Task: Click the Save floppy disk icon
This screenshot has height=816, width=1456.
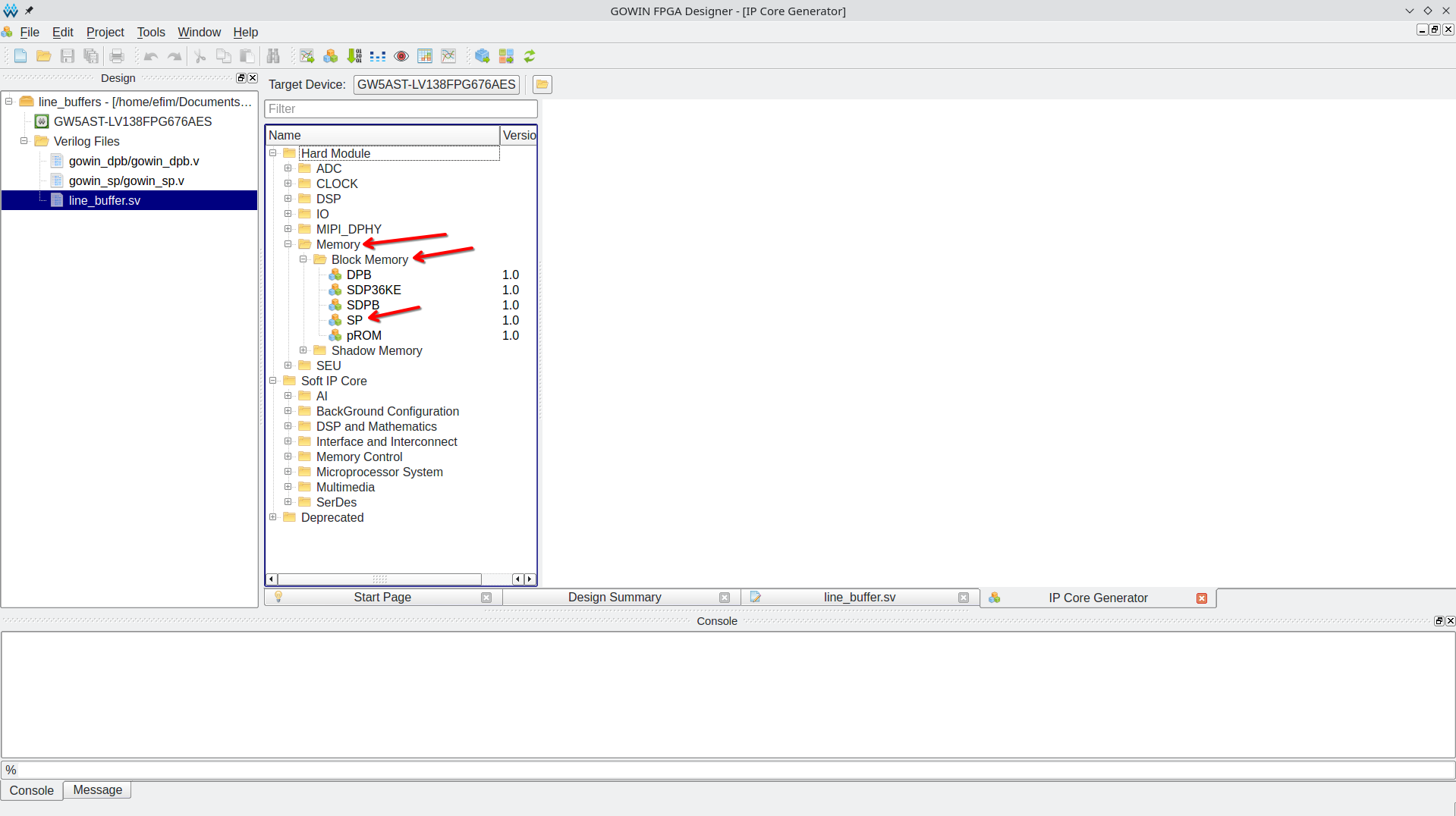Action: tap(68, 56)
